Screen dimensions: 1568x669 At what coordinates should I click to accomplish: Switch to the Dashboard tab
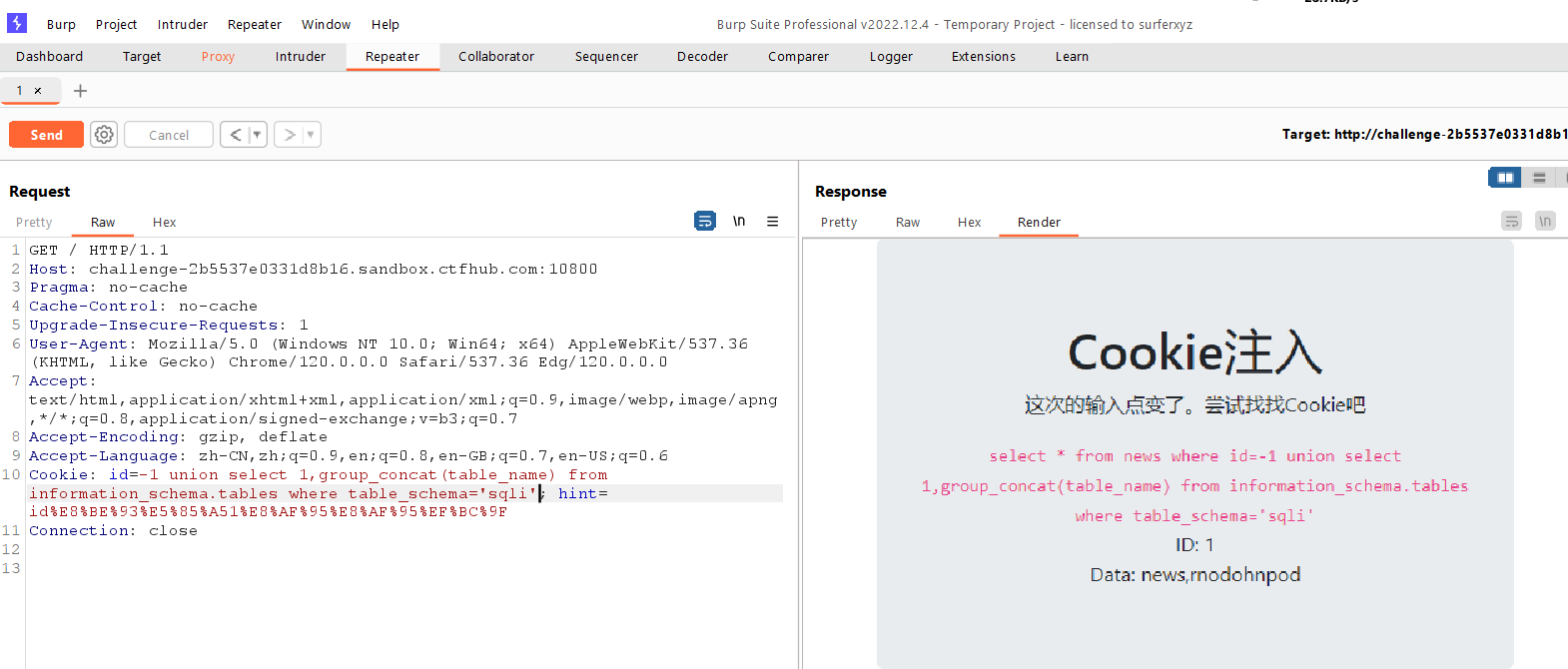(50, 57)
